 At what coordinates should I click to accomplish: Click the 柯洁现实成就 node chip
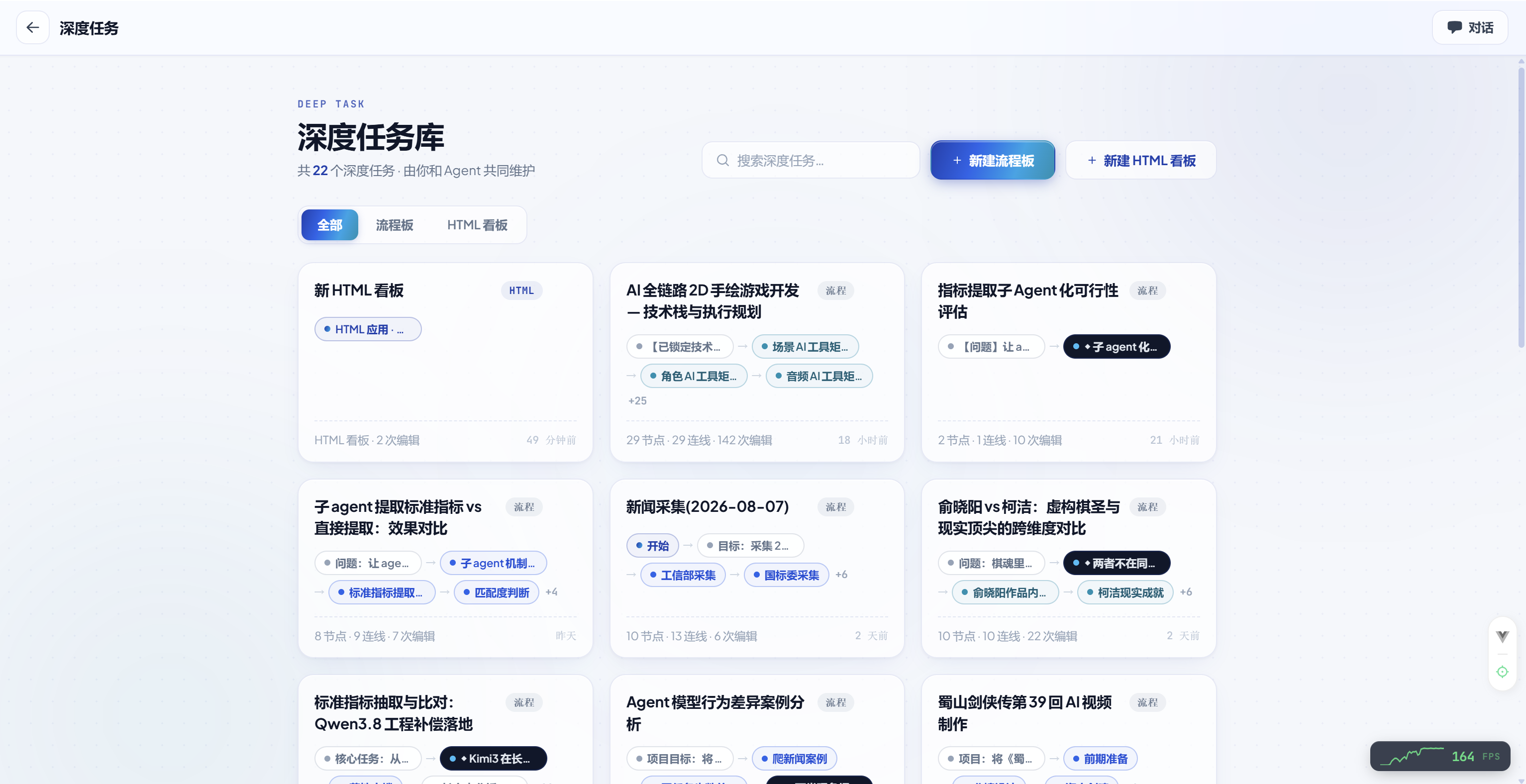1125,593
